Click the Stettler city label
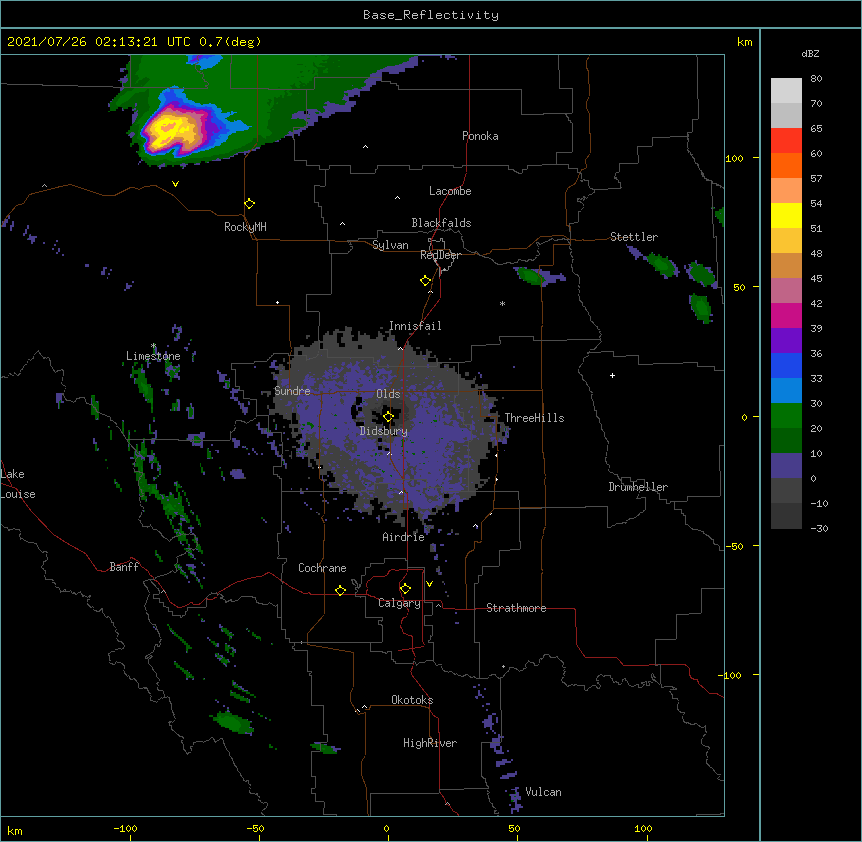Viewport: 862px width, 842px height. coord(634,237)
